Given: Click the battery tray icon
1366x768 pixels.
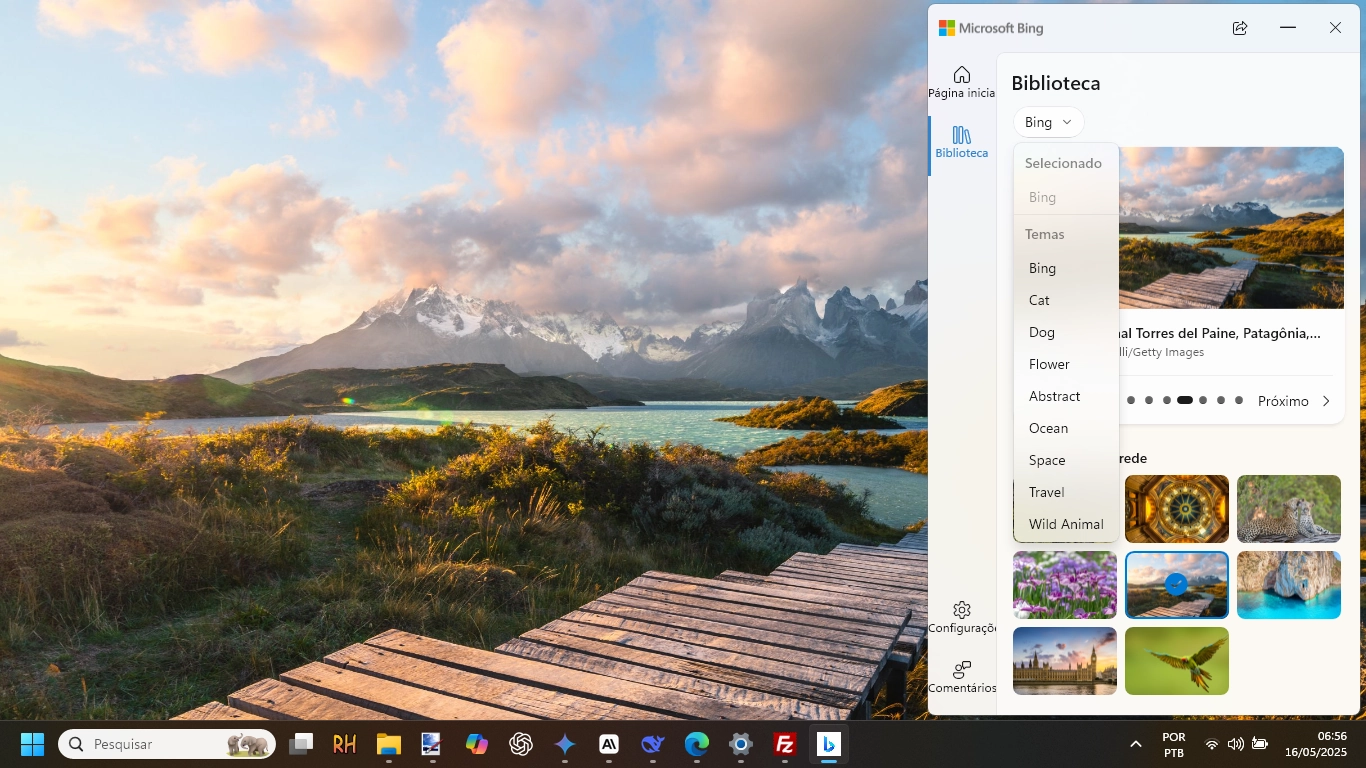Looking at the screenshot, I should 1260,744.
